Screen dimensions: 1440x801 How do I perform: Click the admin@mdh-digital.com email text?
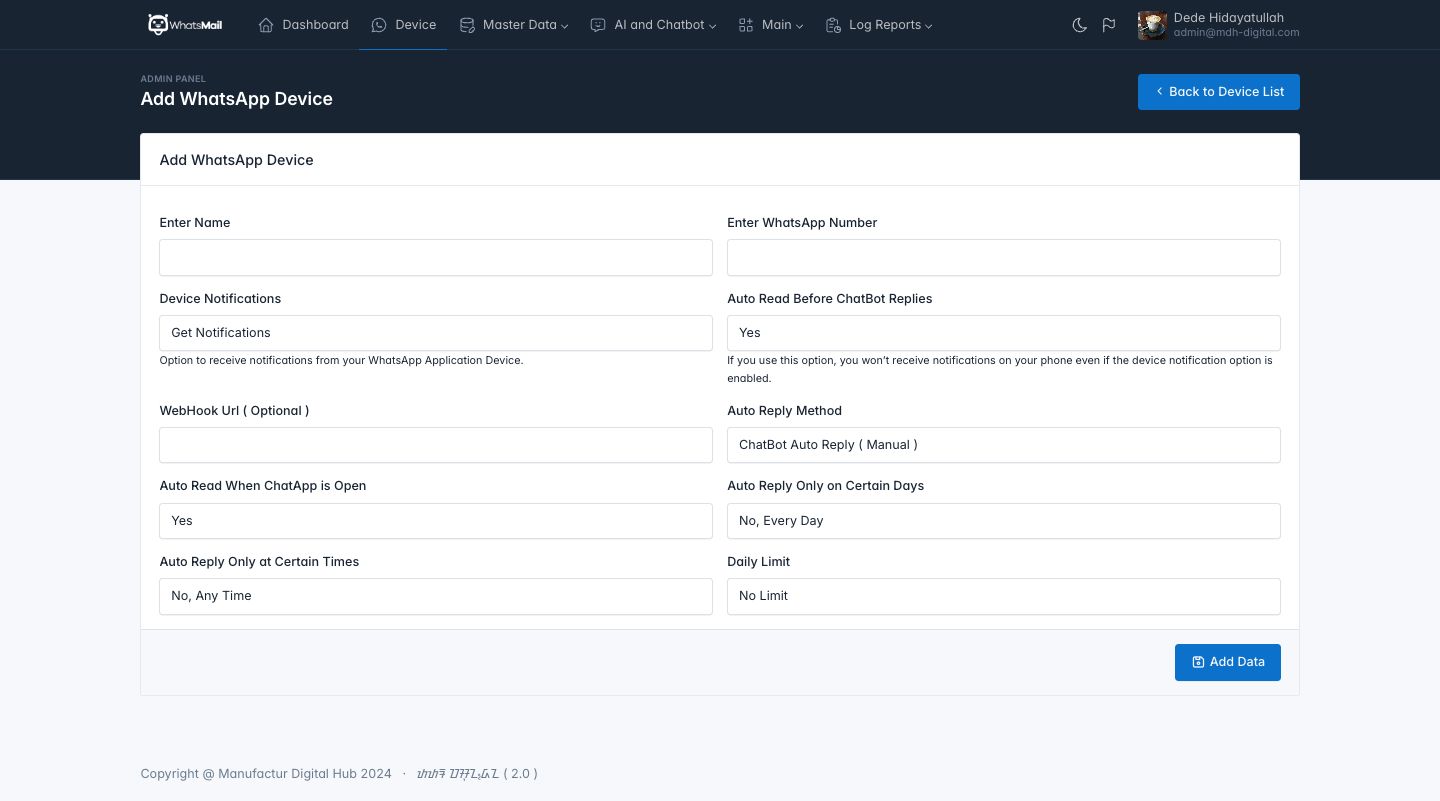(1237, 33)
